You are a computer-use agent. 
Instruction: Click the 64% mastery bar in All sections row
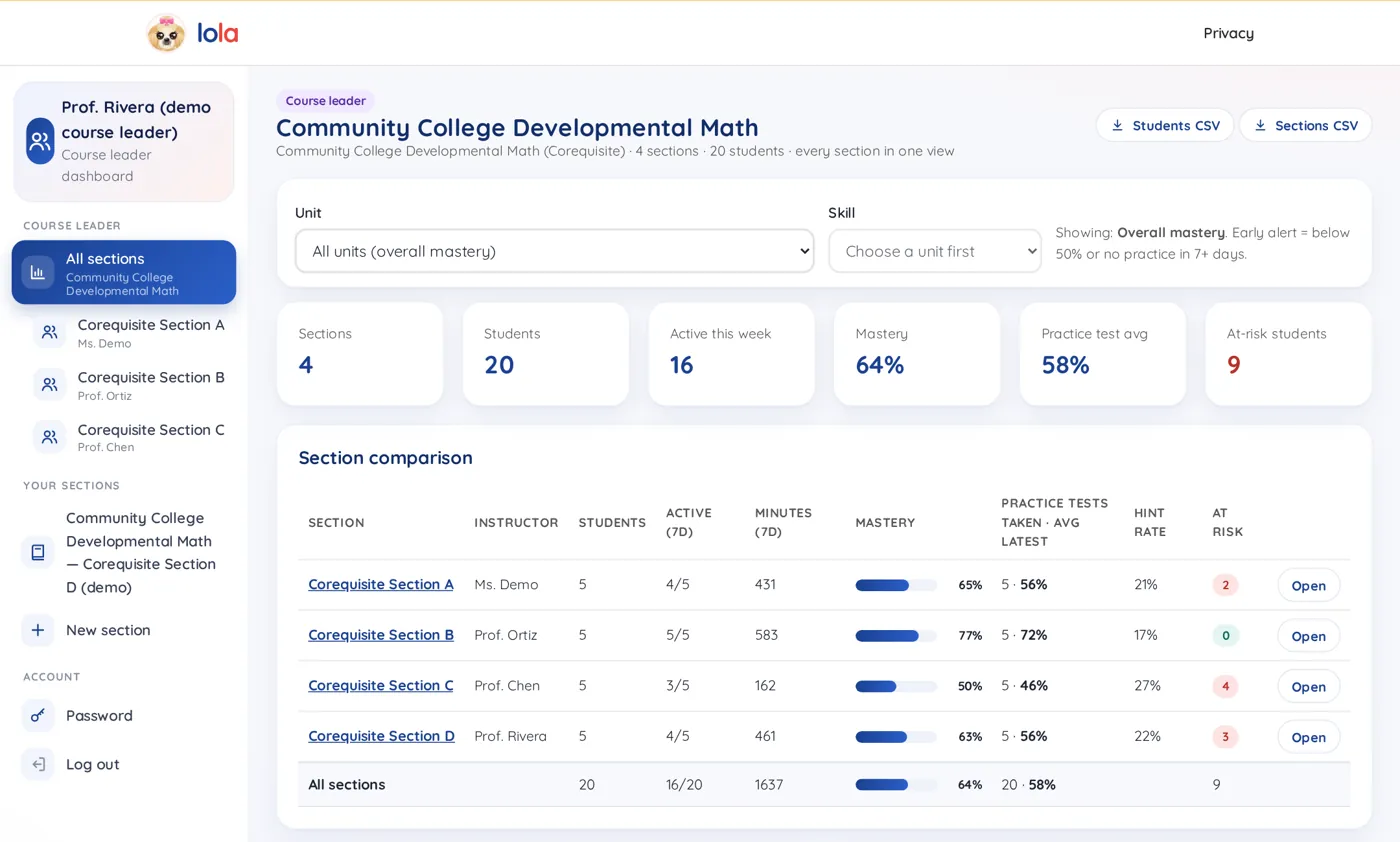896,785
